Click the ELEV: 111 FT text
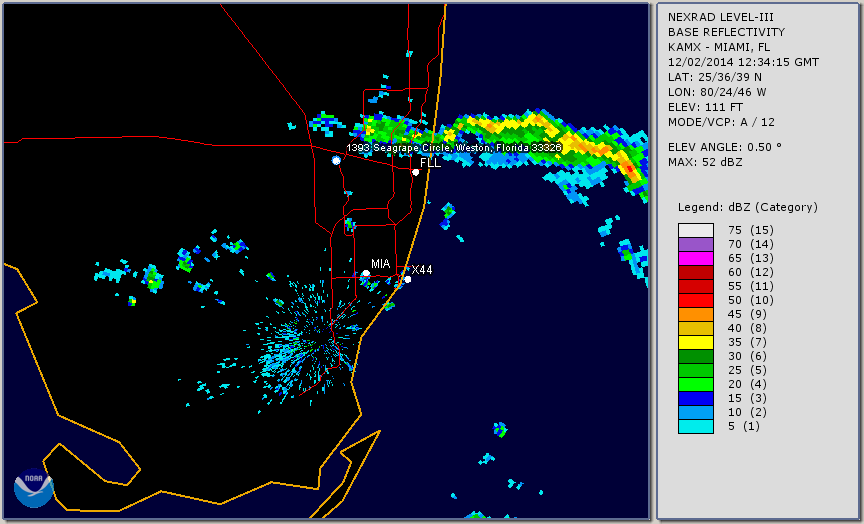 [705, 107]
